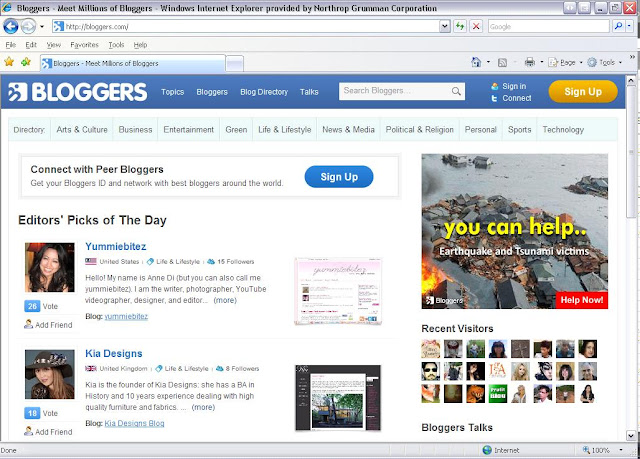Click the Add to Favorites star icon
The height and width of the screenshot is (459, 640).
pyautogui.click(x=26, y=62)
